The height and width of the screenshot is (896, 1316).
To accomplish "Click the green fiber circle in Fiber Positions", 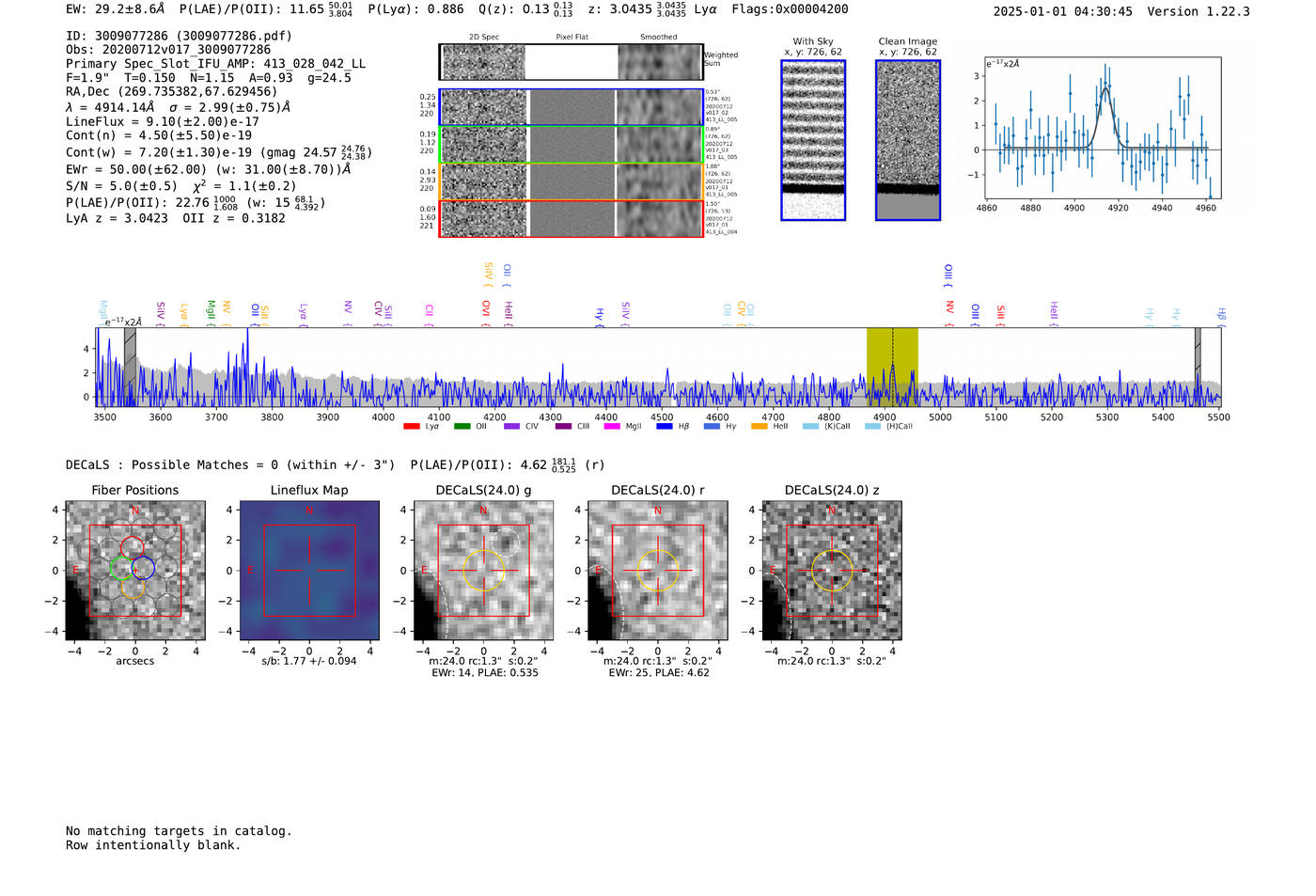I will pyautogui.click(x=121, y=568).
